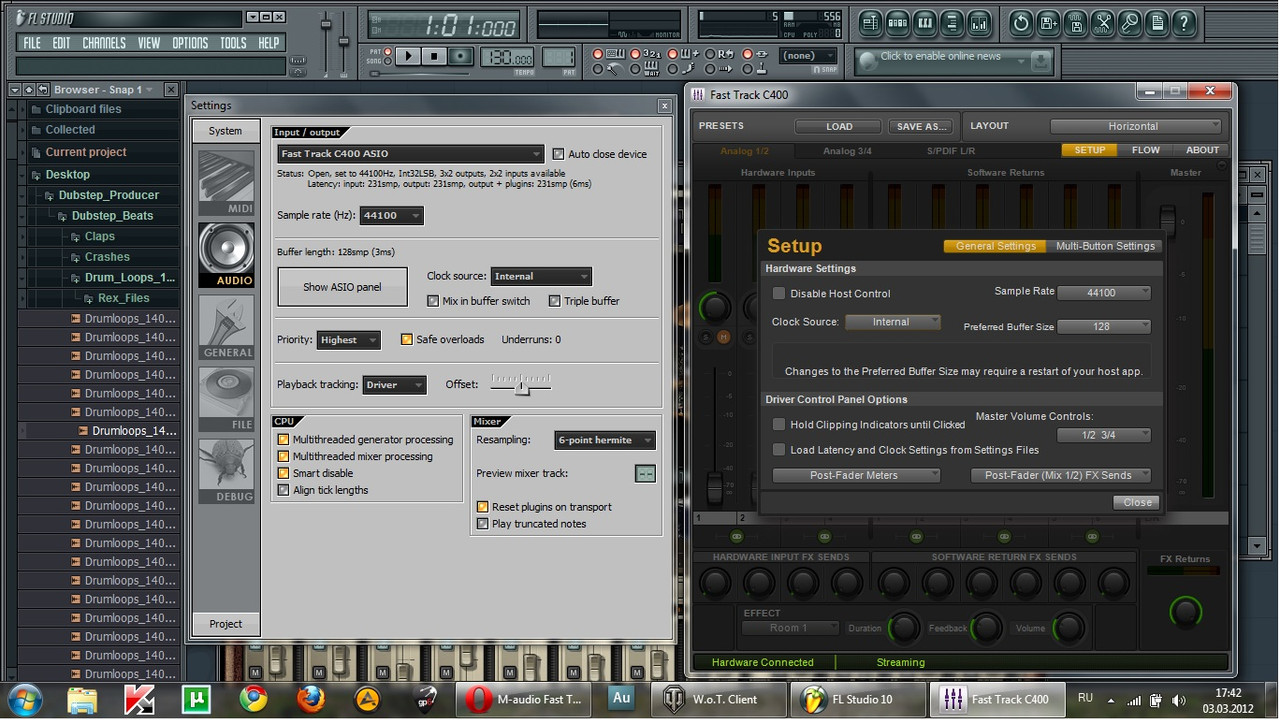Toggle Multithreaded mixer processing
1280x720 pixels.
[284, 457]
